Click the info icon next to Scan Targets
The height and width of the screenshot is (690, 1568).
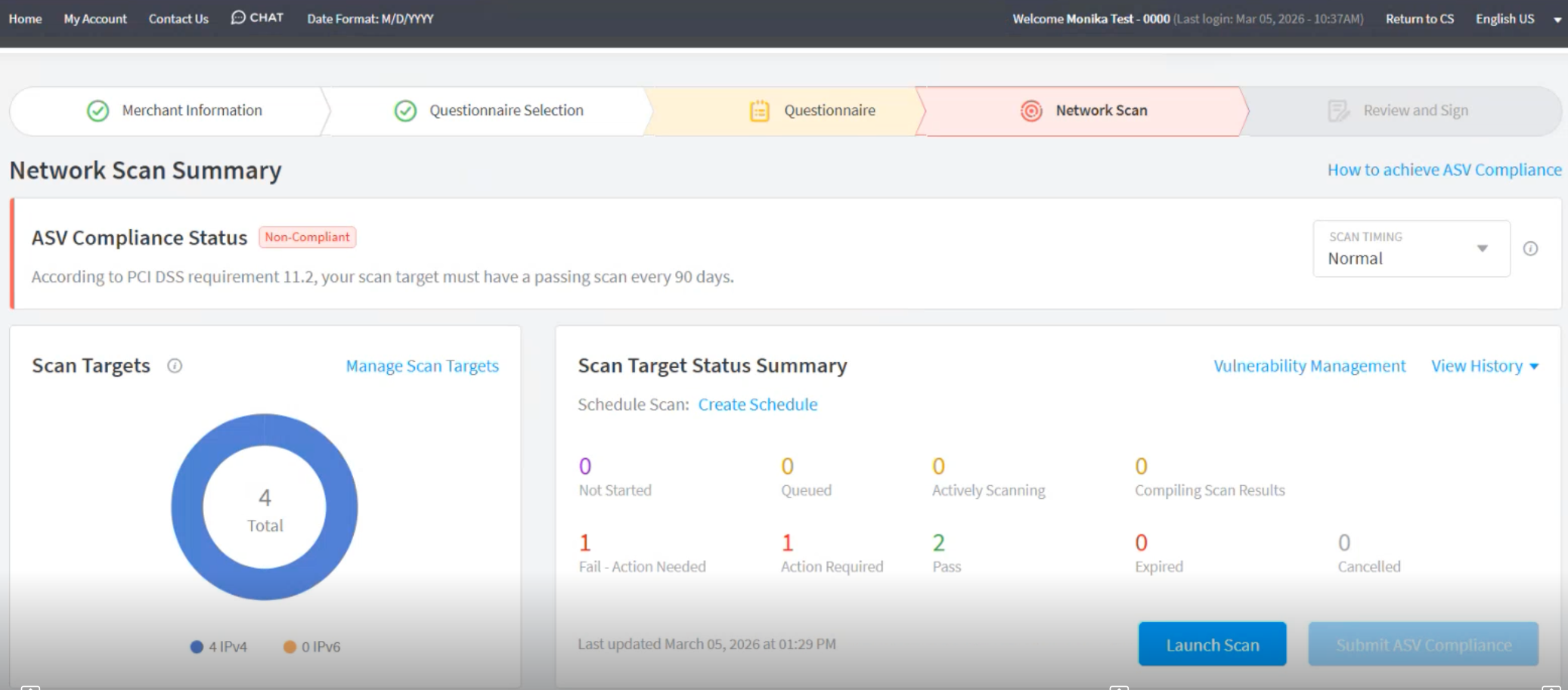[175, 366]
